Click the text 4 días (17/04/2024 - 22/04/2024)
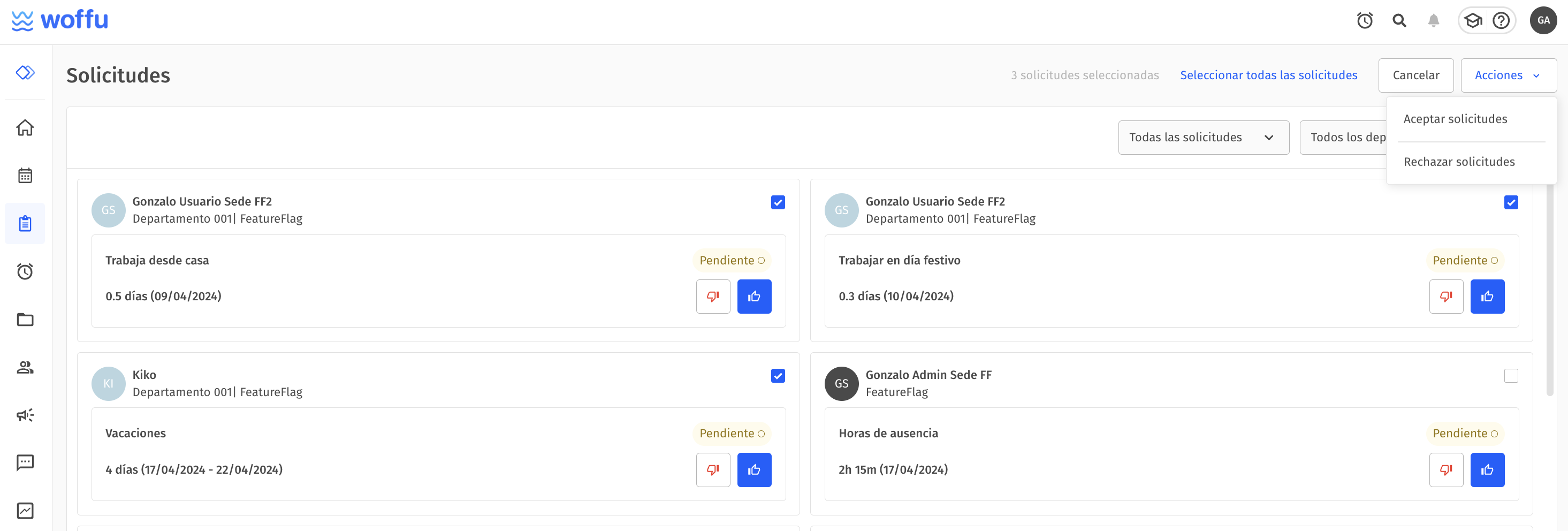The height and width of the screenshot is (531, 1568). click(194, 469)
